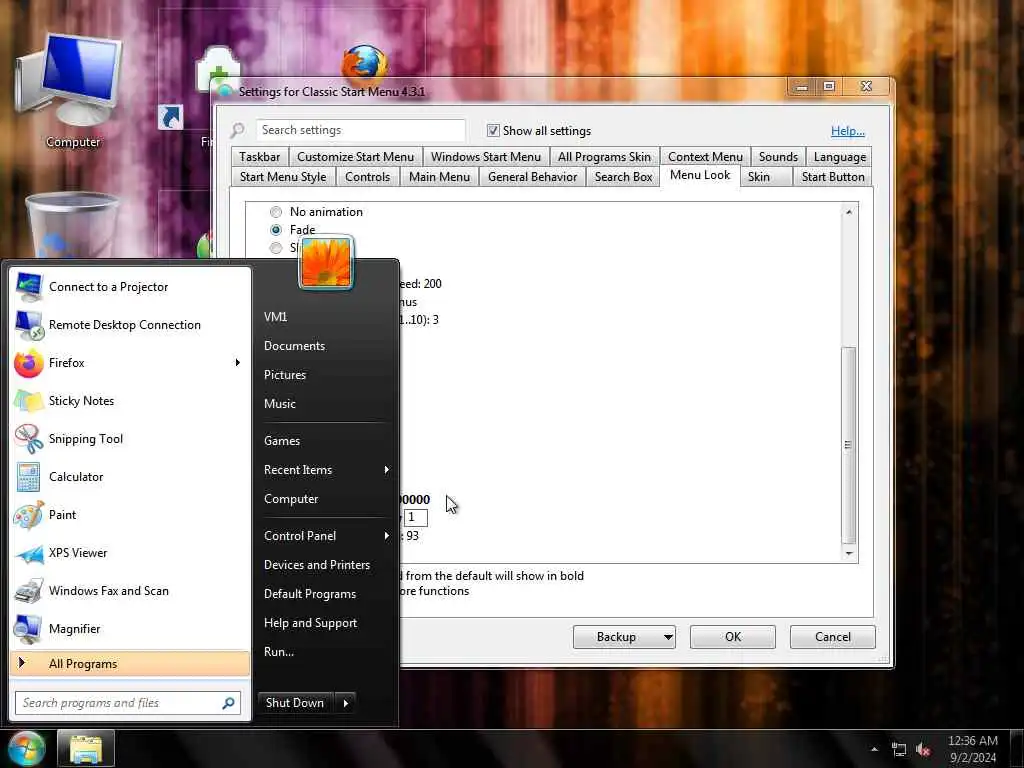Select the Fade radio button
Screen dimensions: 1024x768
tap(276, 230)
